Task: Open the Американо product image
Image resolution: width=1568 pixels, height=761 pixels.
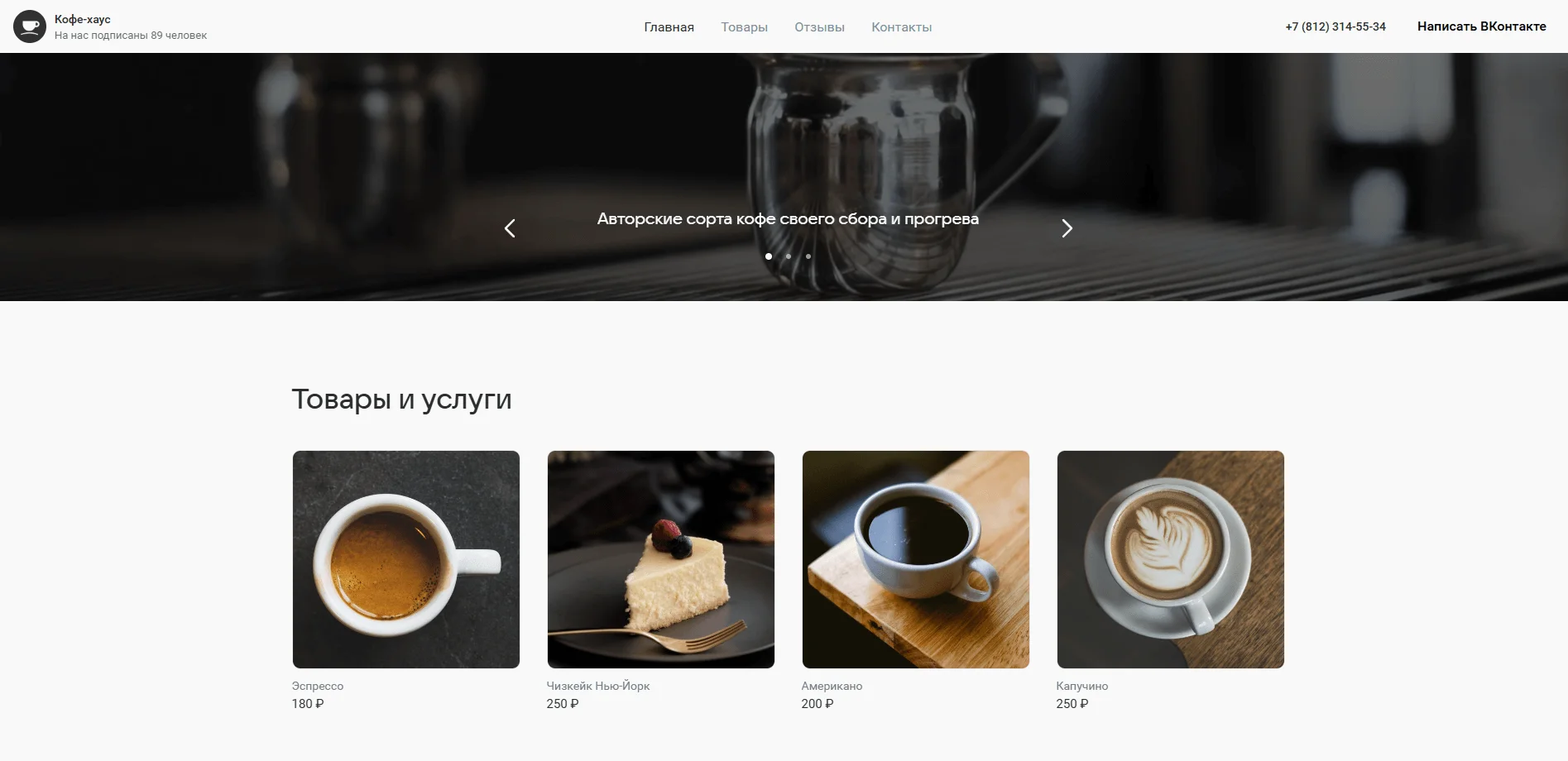Action: [x=916, y=559]
